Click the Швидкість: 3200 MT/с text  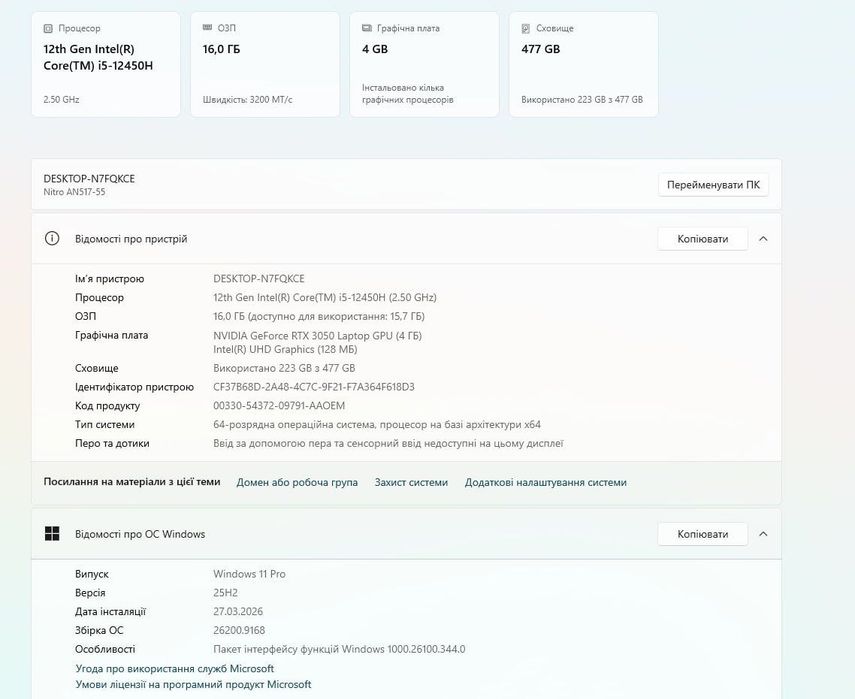248,100
